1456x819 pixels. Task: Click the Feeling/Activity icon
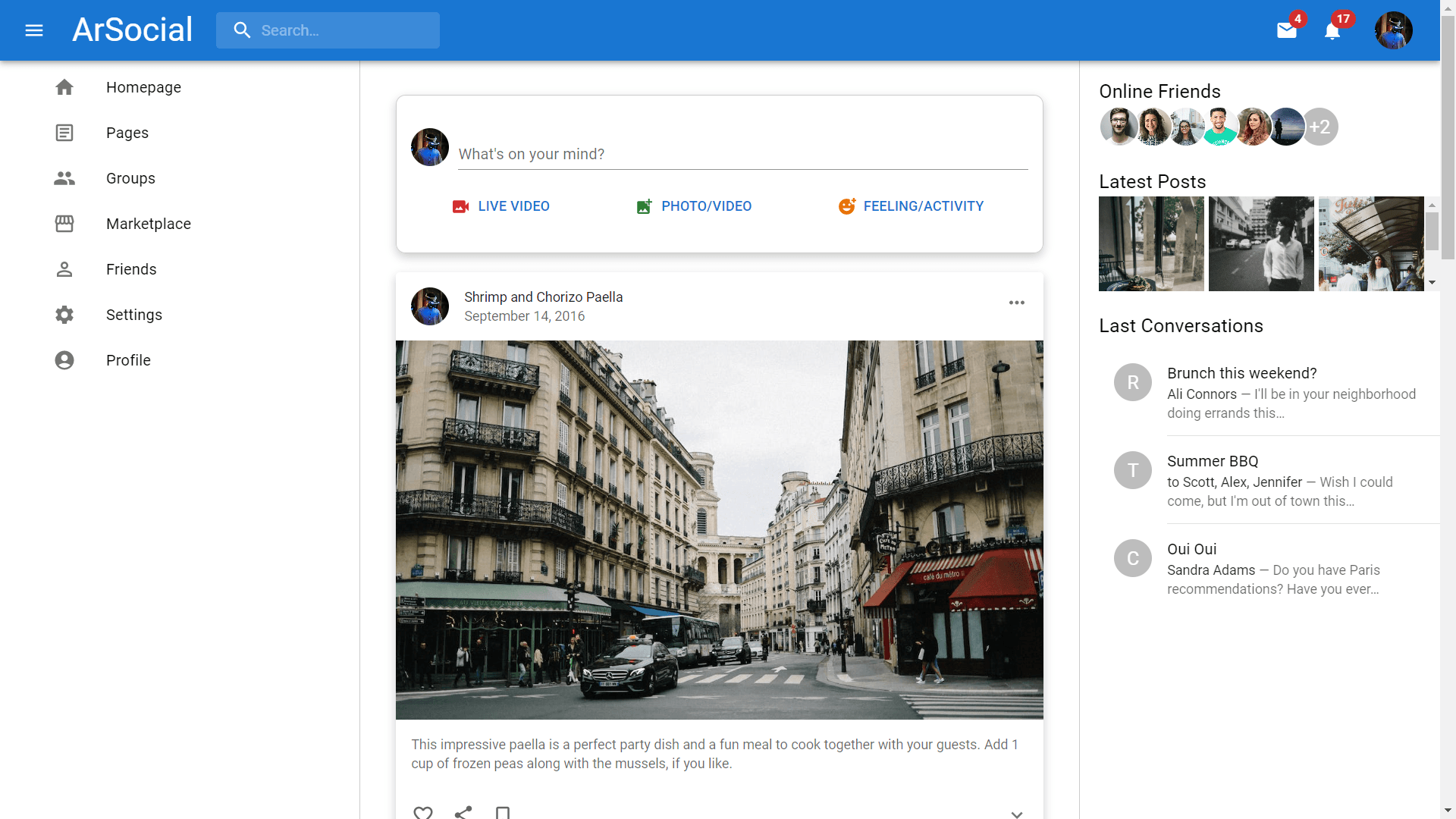point(847,206)
